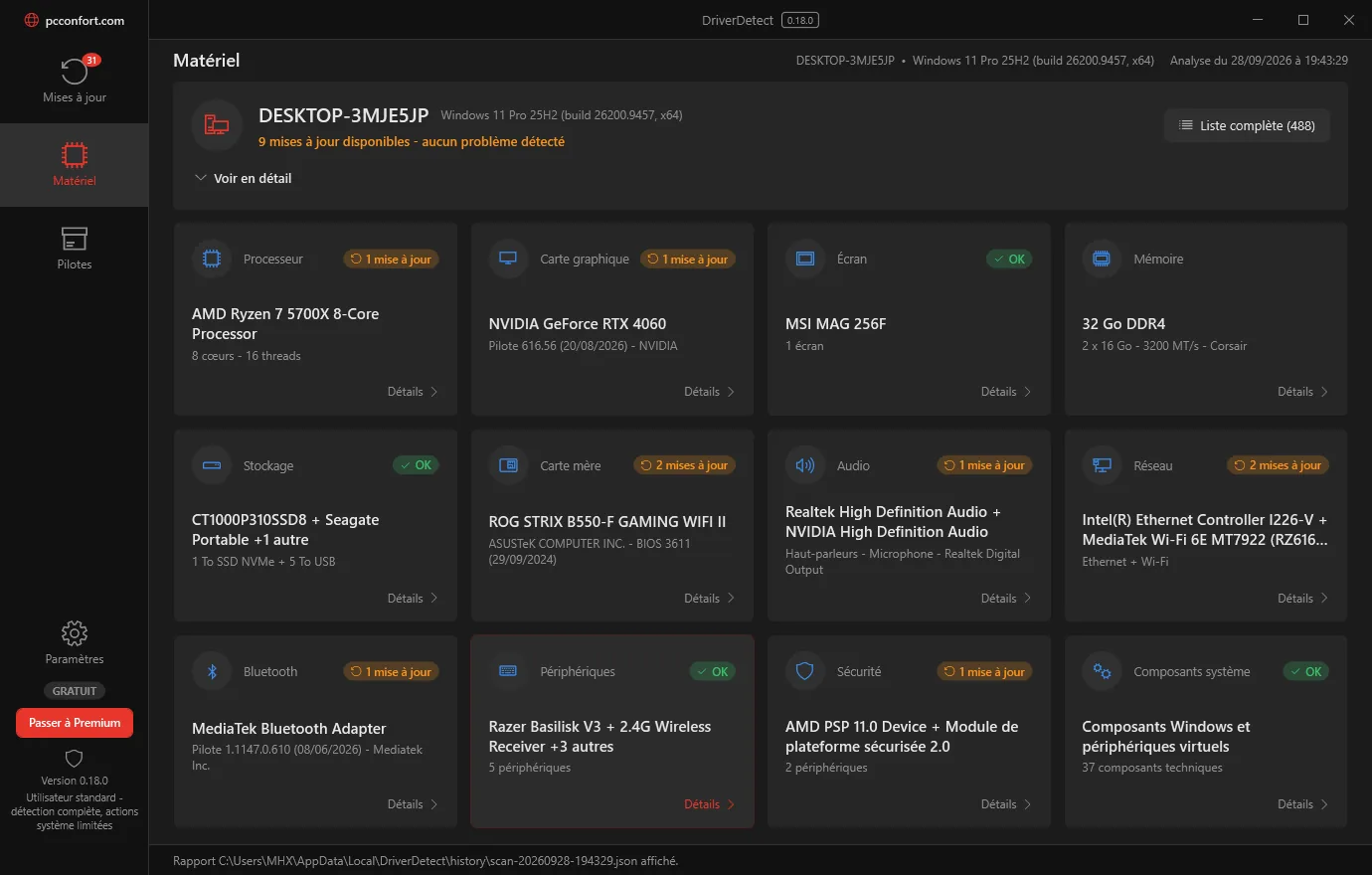Open the Liste complète (488) list
The height and width of the screenshot is (875, 1372).
click(x=1247, y=125)
